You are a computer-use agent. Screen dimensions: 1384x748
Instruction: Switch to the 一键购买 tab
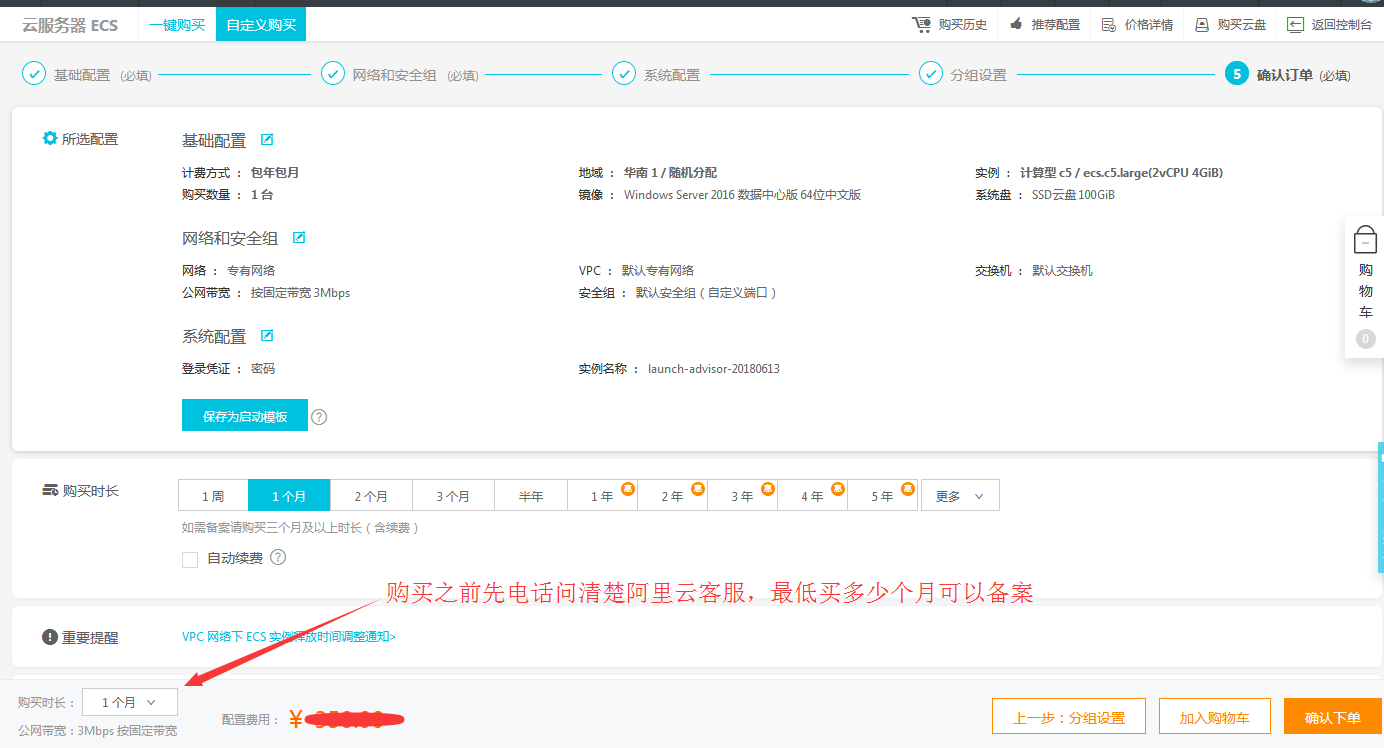[x=177, y=24]
